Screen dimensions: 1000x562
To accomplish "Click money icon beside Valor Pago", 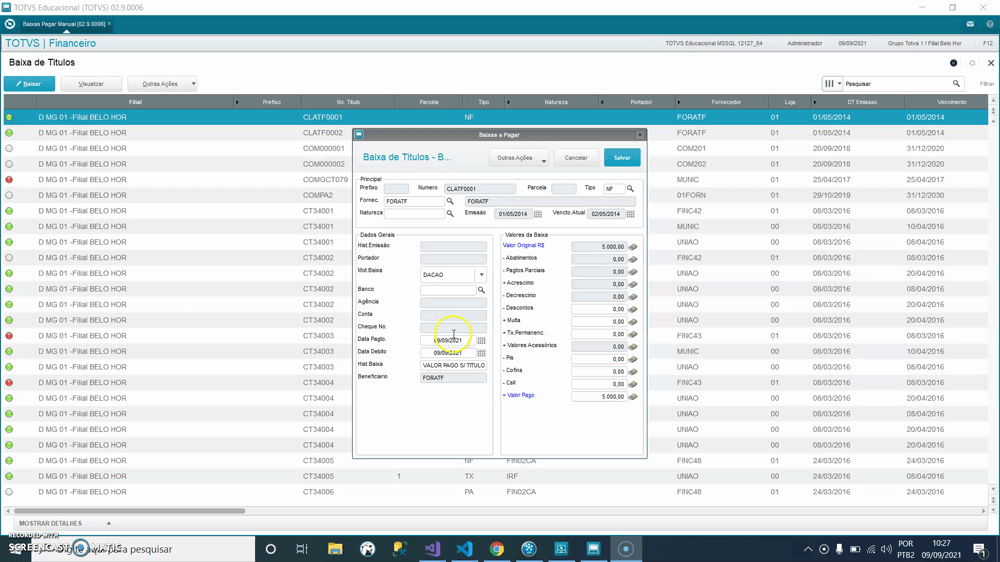I will [633, 397].
